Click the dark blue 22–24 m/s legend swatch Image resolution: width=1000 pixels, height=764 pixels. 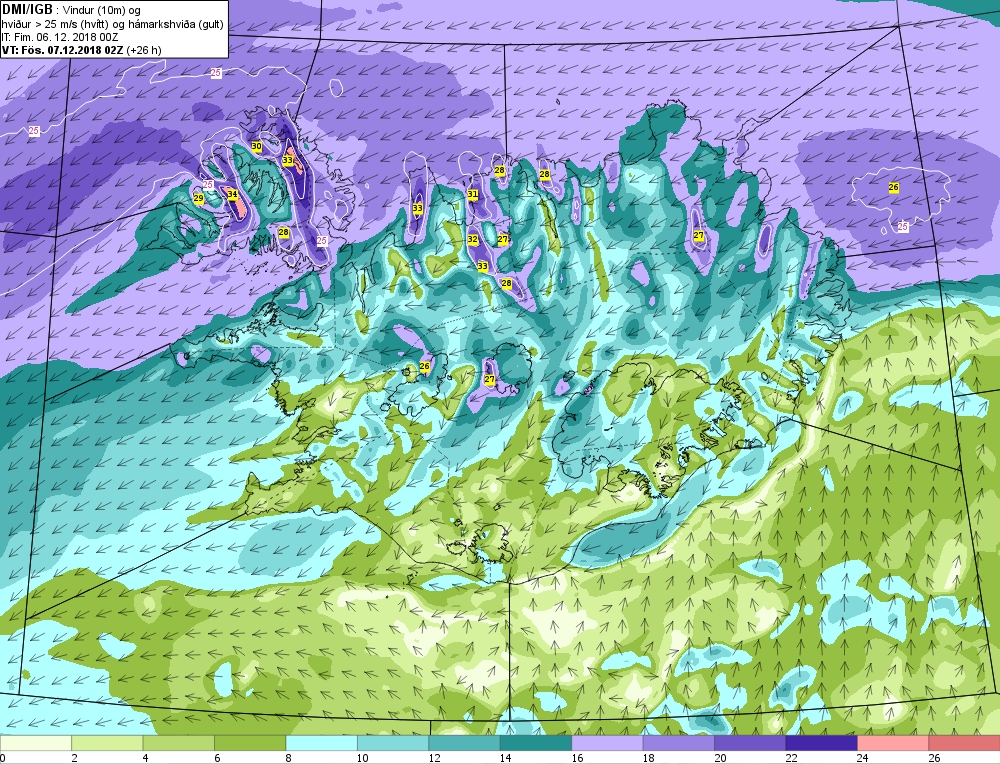821,743
